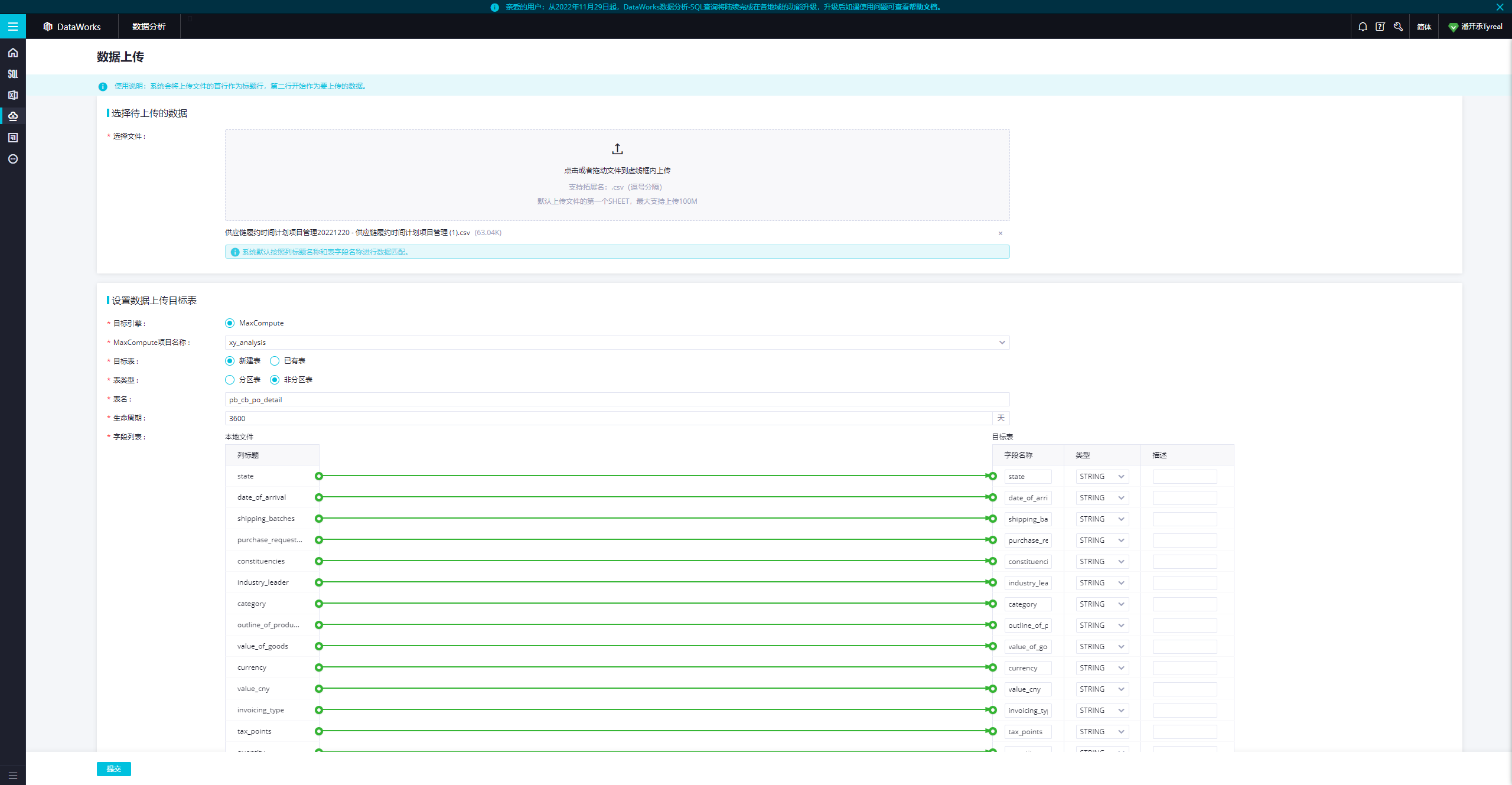This screenshot has height=785, width=1512.
Task: Select the MaxCompute engine radio button
Action: [230, 323]
